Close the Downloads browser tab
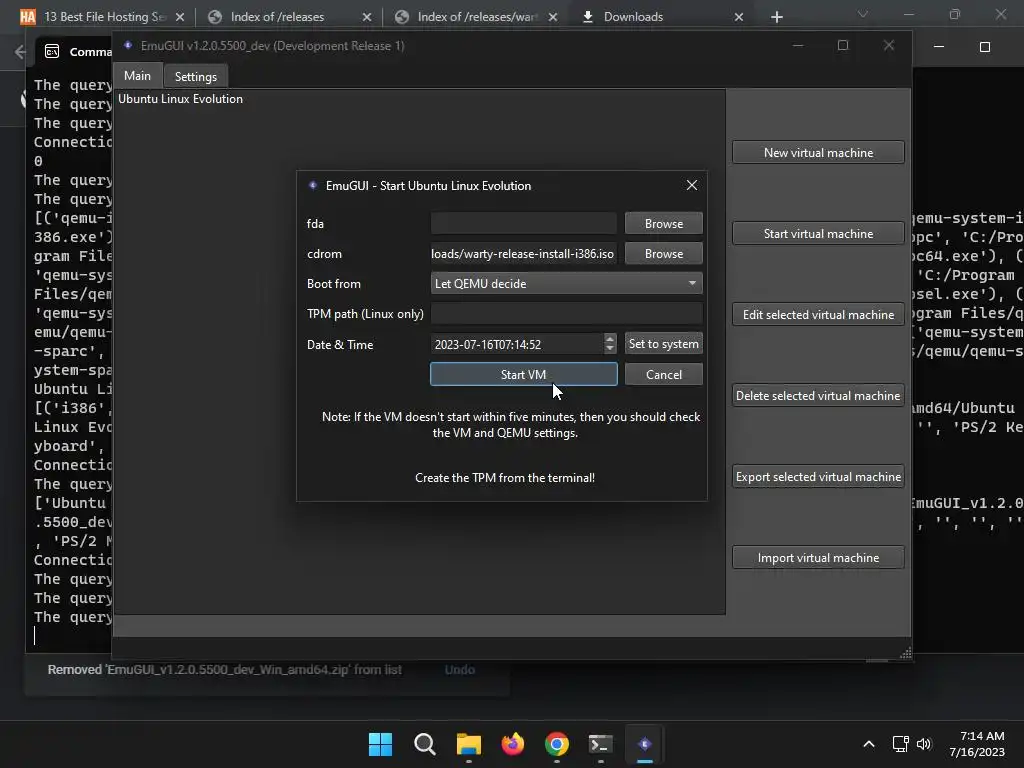 pyautogui.click(x=739, y=17)
